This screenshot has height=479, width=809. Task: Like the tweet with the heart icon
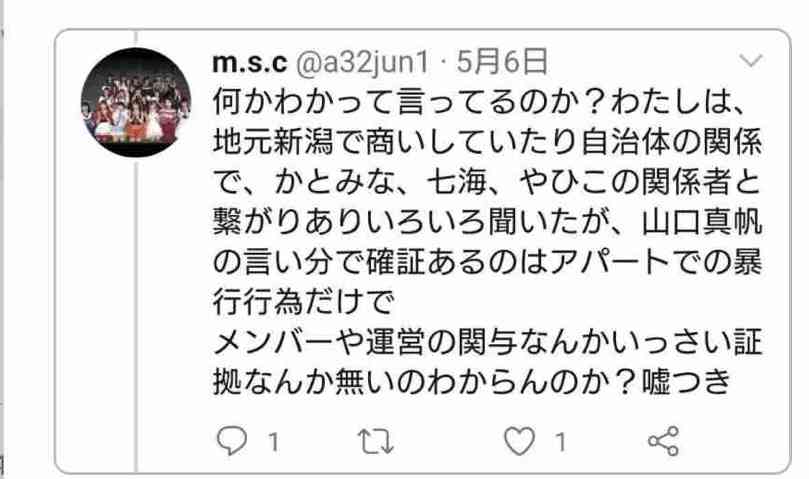519,442
